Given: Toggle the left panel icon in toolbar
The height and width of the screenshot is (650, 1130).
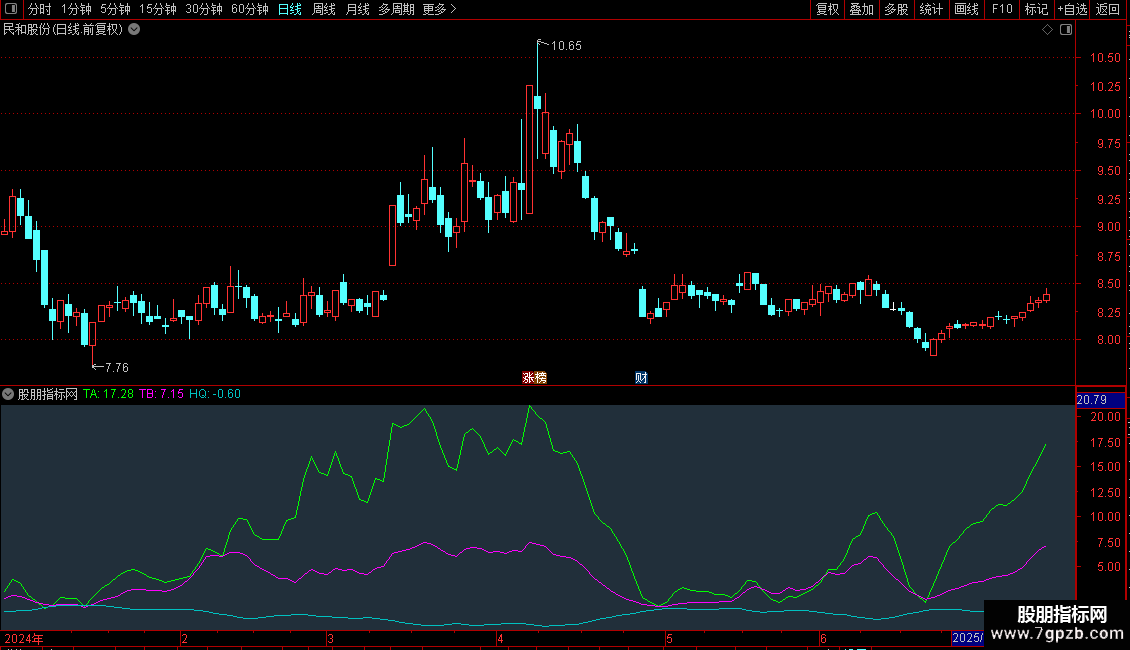Looking at the screenshot, I should (11, 9).
